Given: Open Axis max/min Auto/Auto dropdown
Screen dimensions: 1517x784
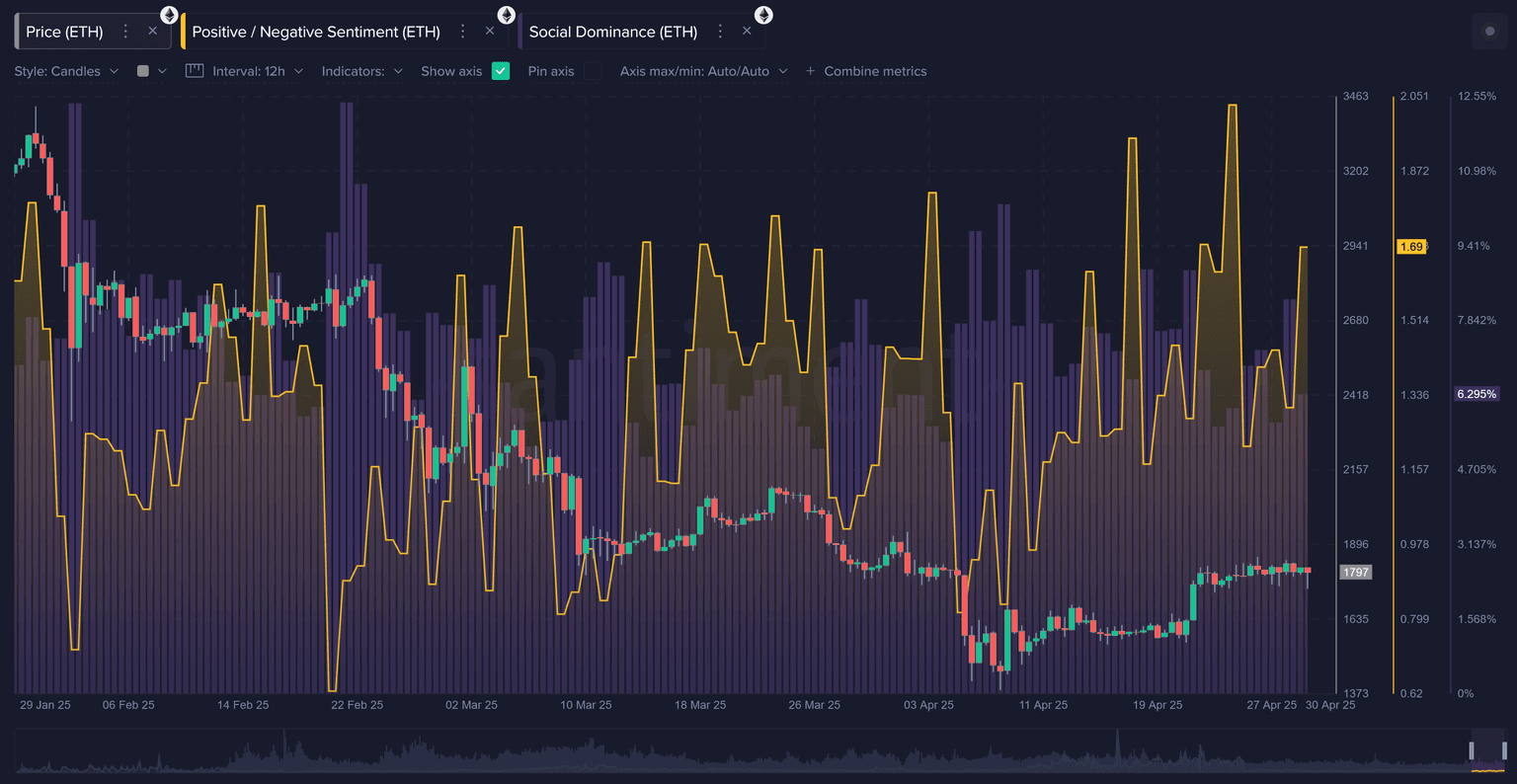Looking at the screenshot, I should click(x=703, y=71).
